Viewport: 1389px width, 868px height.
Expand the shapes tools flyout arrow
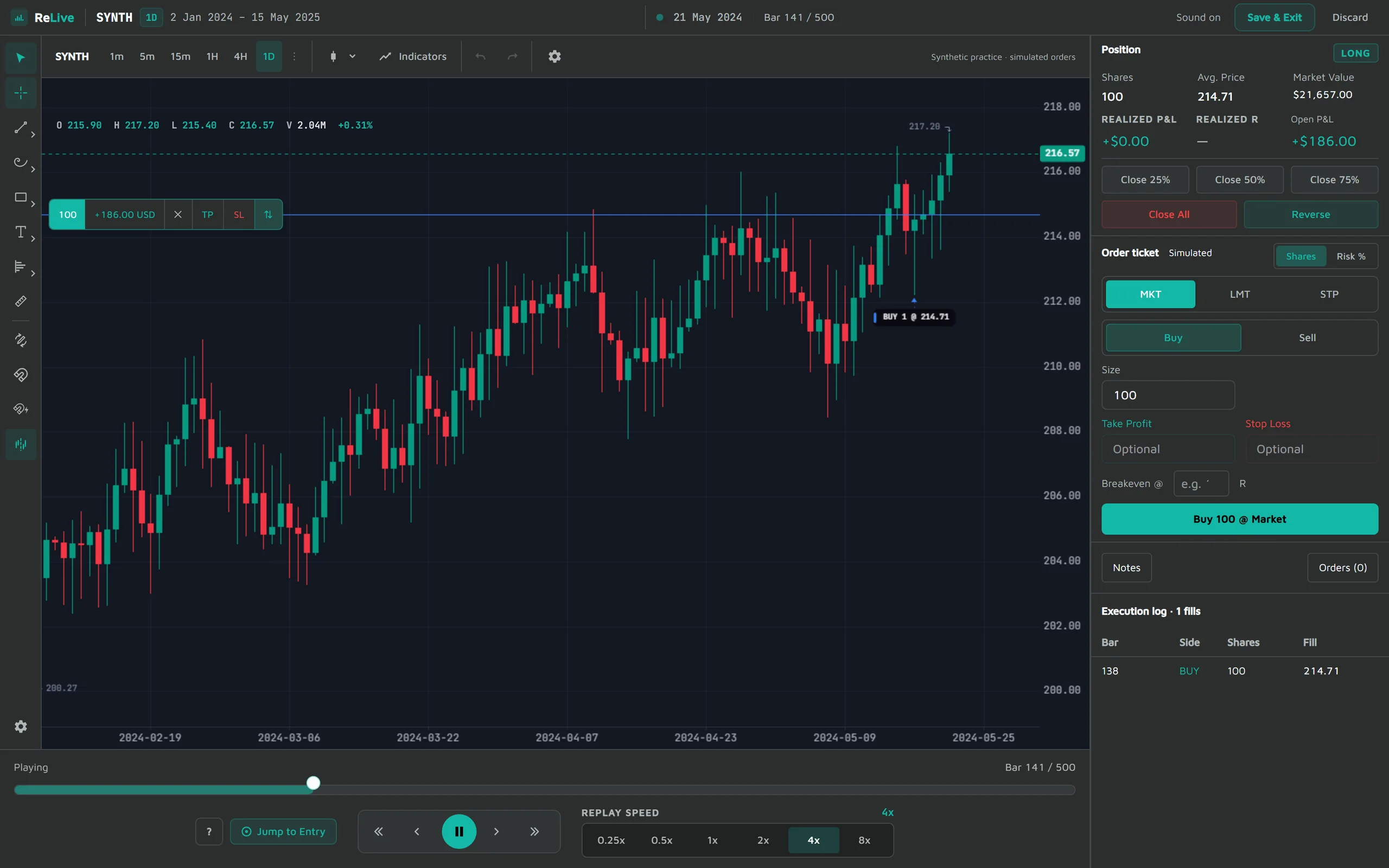33,204
